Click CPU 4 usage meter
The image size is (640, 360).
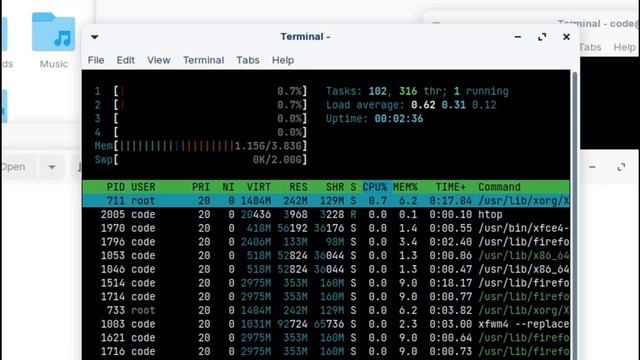tap(200, 132)
